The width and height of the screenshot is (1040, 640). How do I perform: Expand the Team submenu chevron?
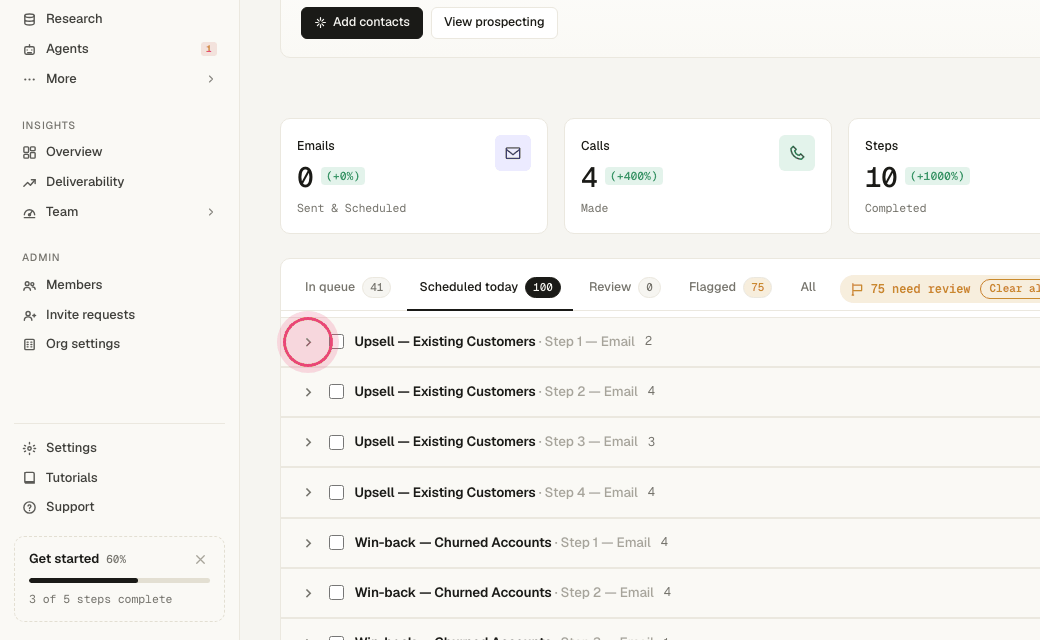point(211,212)
